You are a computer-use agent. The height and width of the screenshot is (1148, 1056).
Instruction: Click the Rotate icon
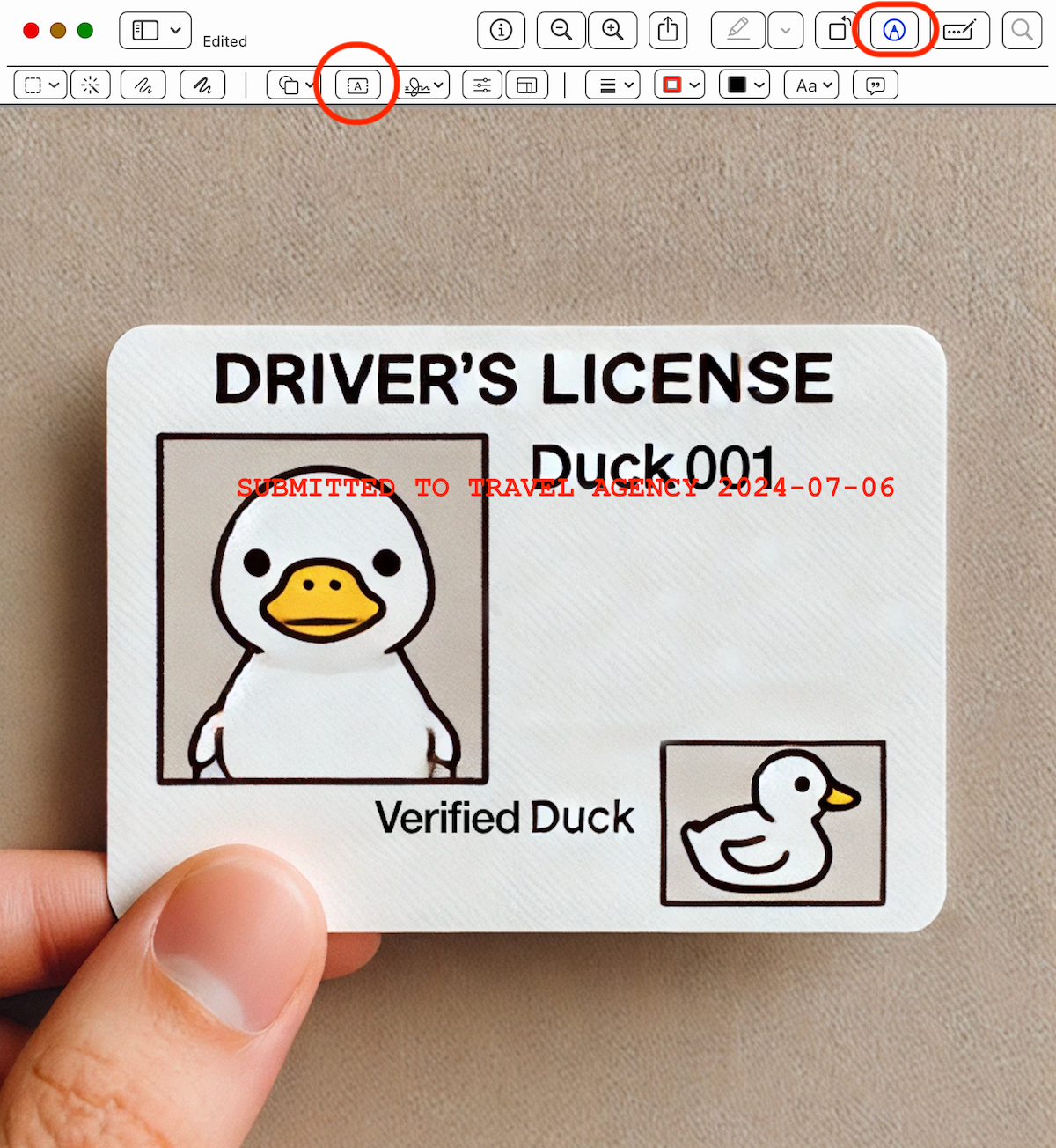pos(836,30)
